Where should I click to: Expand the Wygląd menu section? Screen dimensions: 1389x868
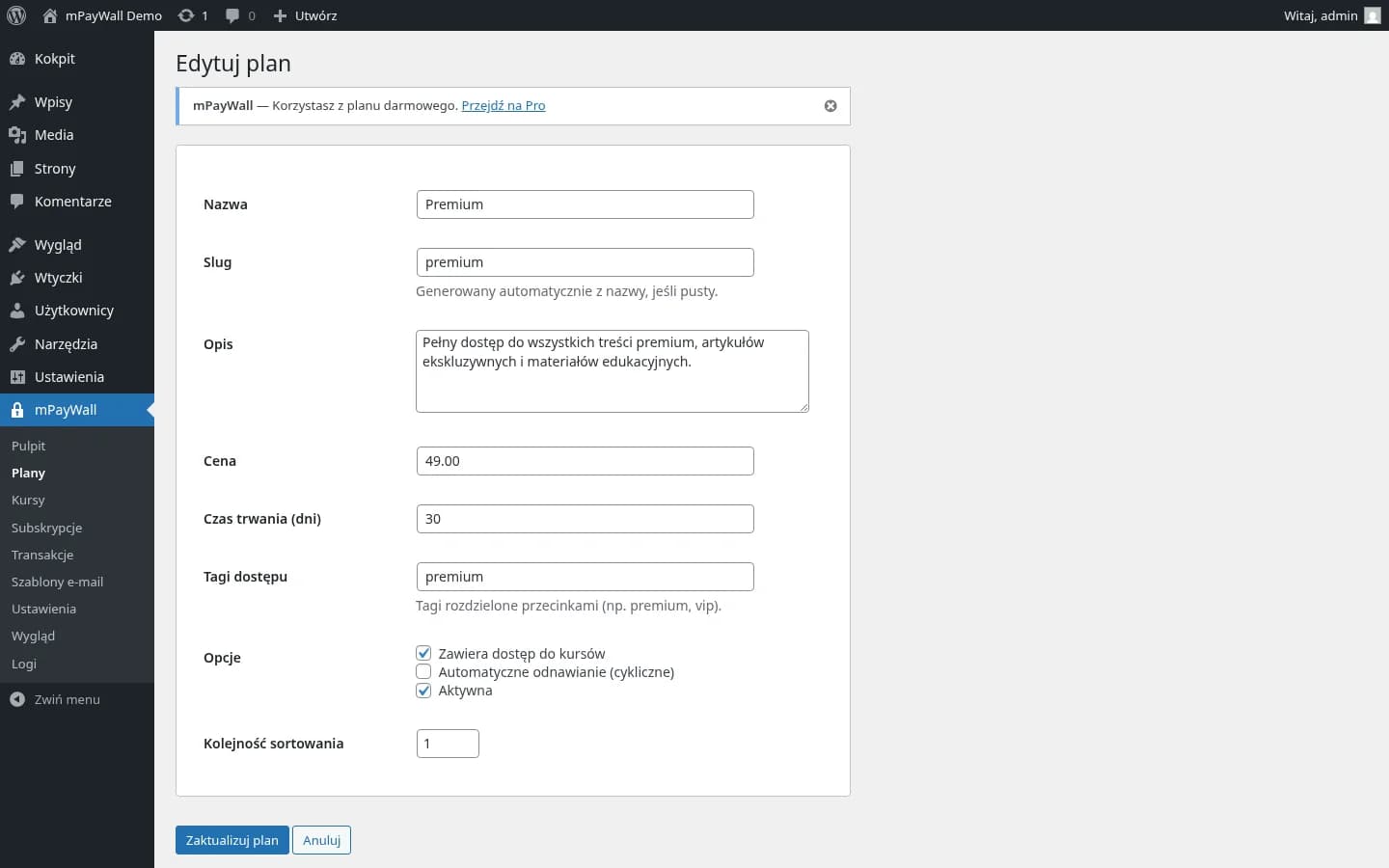[58, 245]
